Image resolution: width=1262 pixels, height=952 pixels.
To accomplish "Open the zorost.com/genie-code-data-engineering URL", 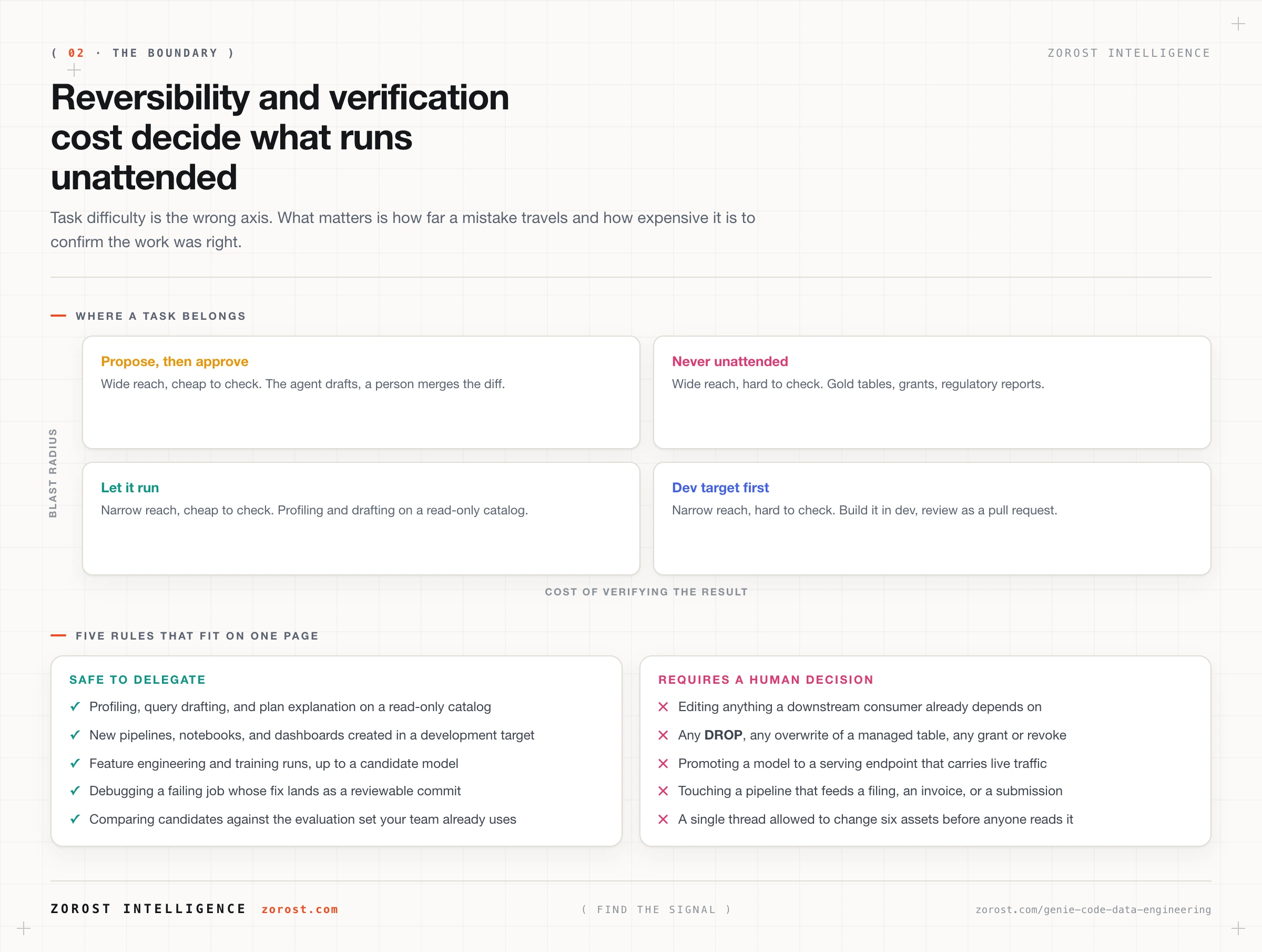I will (x=1093, y=909).
